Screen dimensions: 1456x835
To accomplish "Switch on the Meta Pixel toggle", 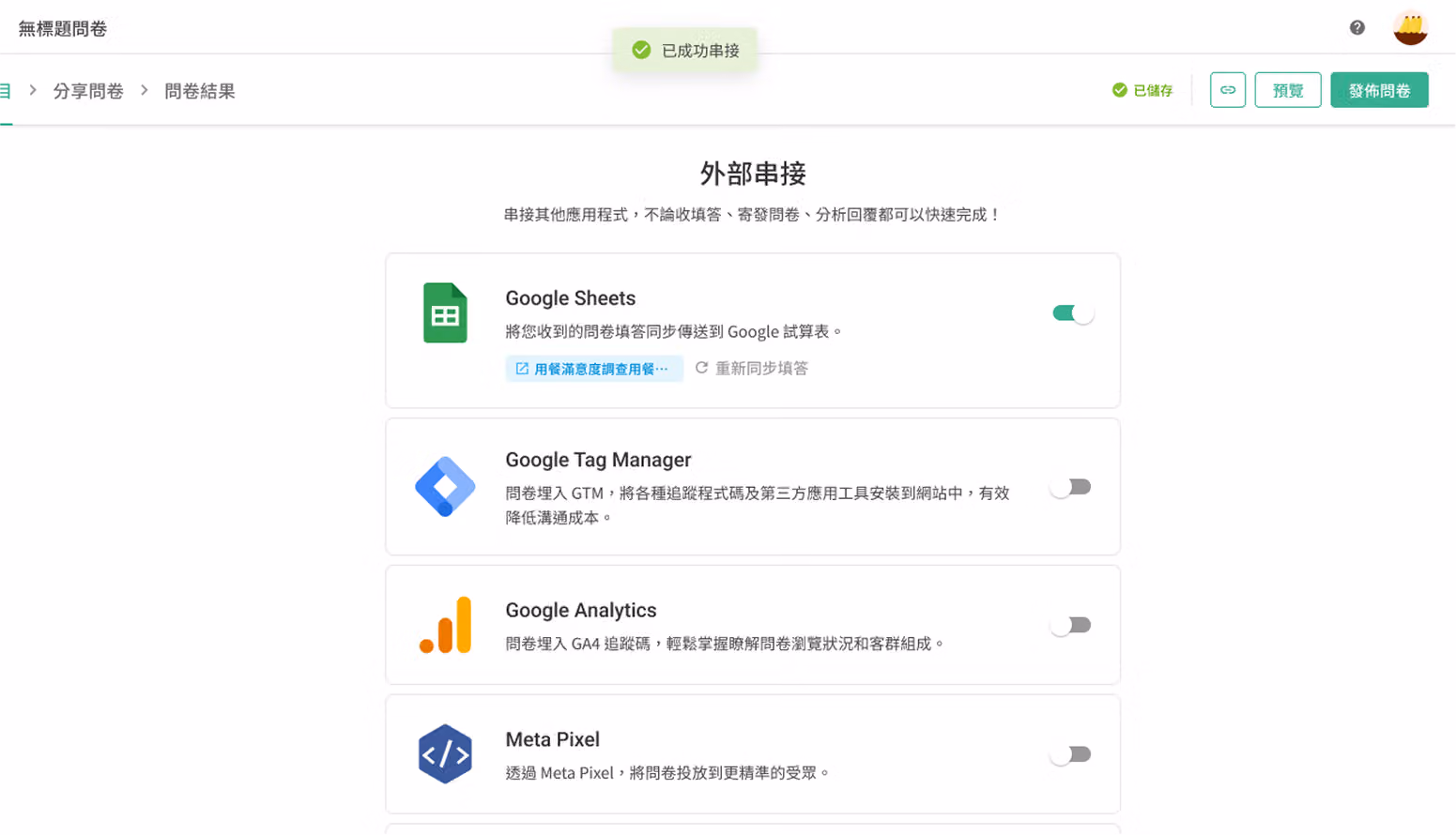I will [1071, 754].
